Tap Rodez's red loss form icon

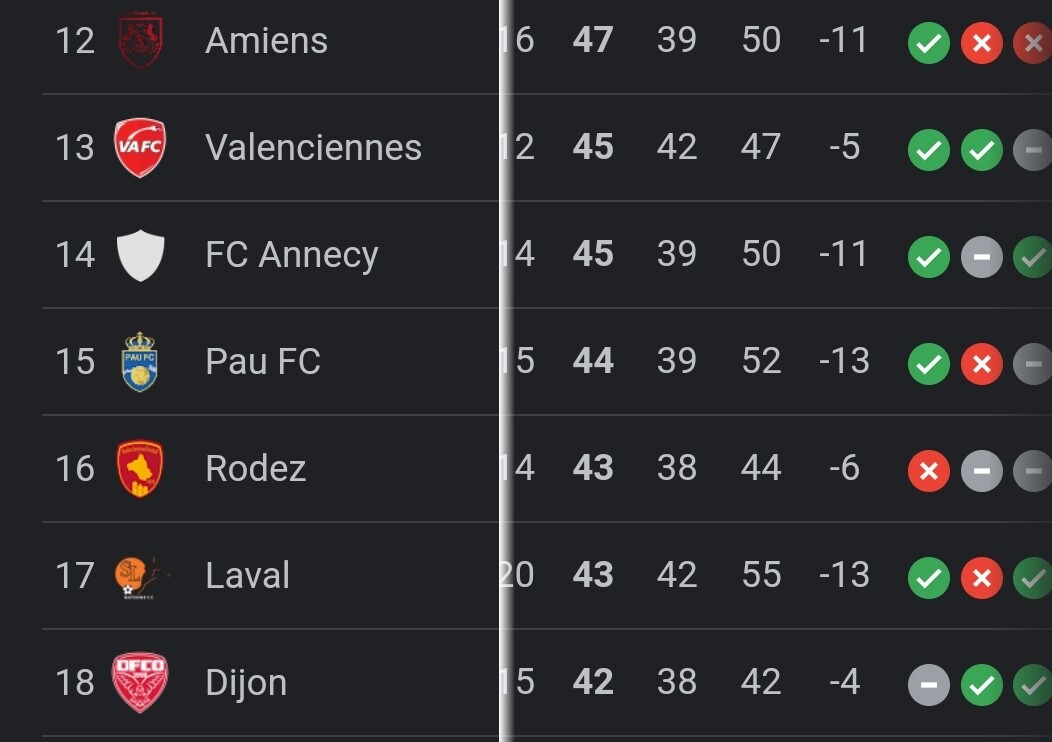[x=929, y=471]
